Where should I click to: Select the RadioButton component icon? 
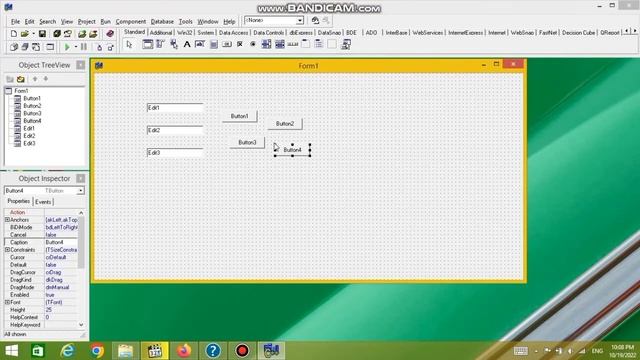253,44
